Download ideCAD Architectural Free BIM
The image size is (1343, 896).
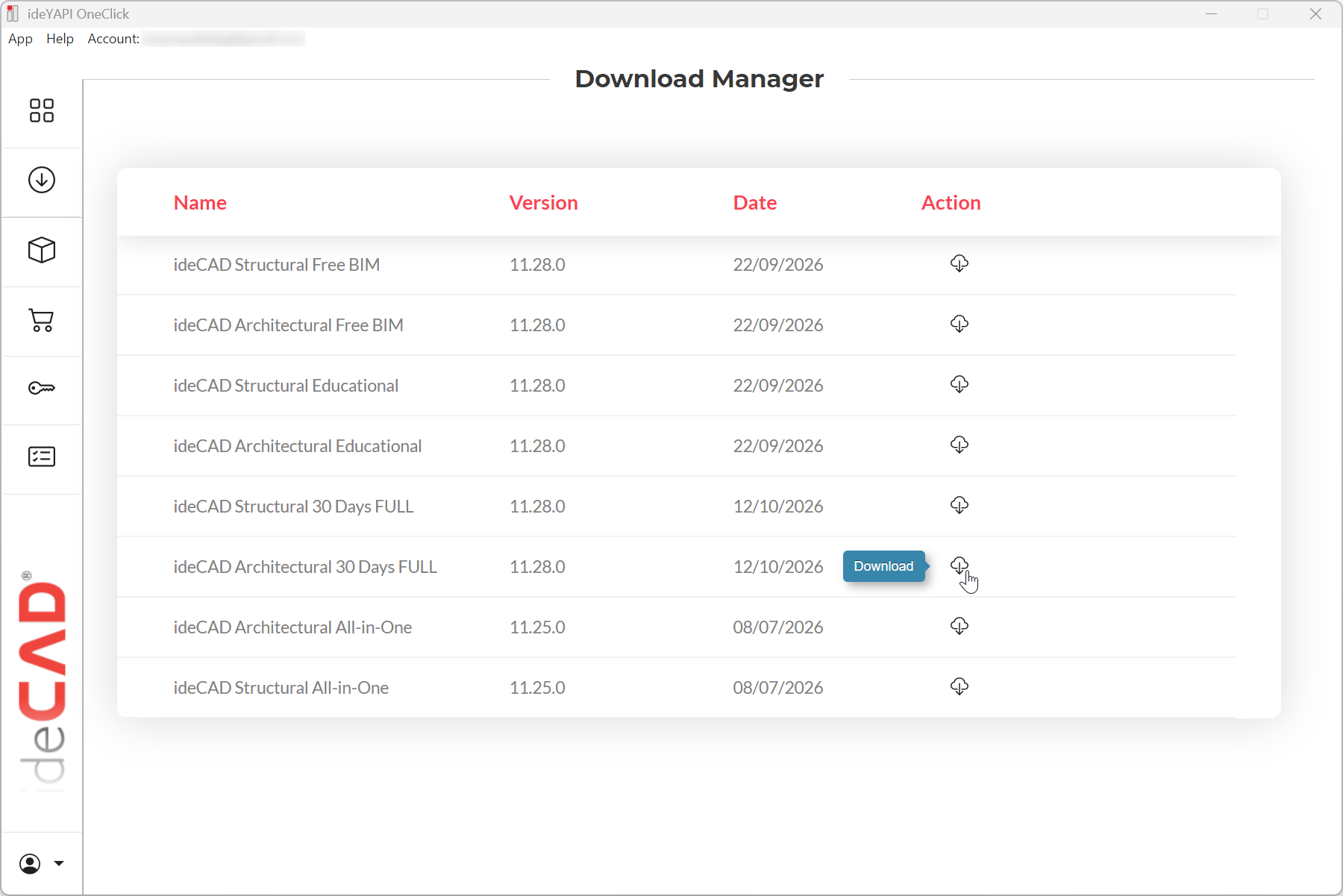click(x=959, y=324)
